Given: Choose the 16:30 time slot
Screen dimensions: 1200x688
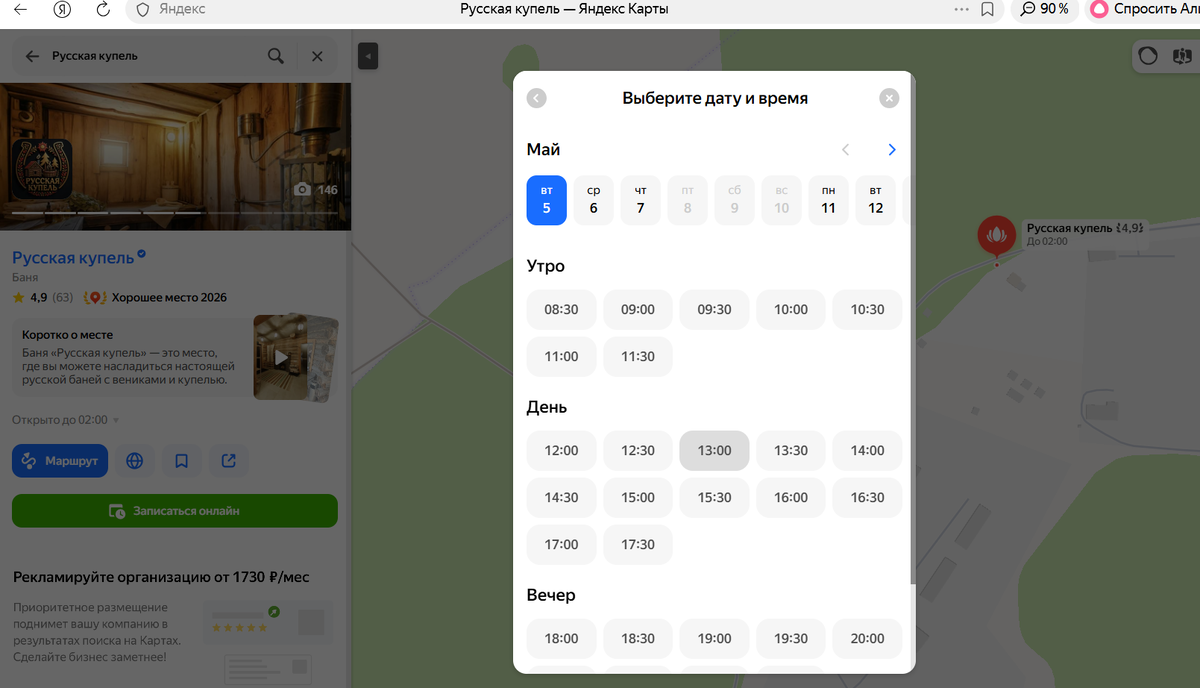Looking at the screenshot, I should coord(867,497).
